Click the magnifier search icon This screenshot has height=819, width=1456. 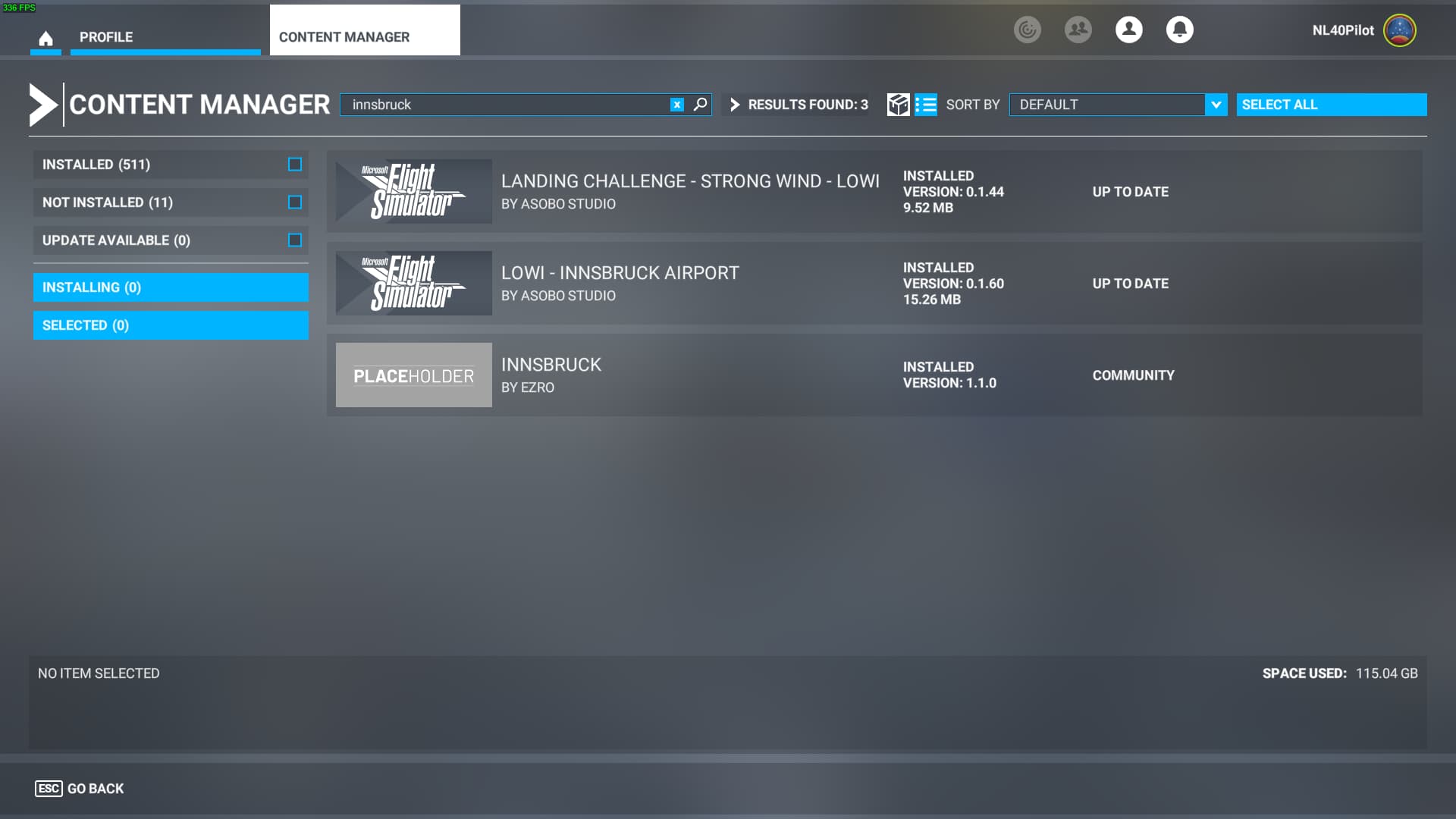[x=701, y=104]
